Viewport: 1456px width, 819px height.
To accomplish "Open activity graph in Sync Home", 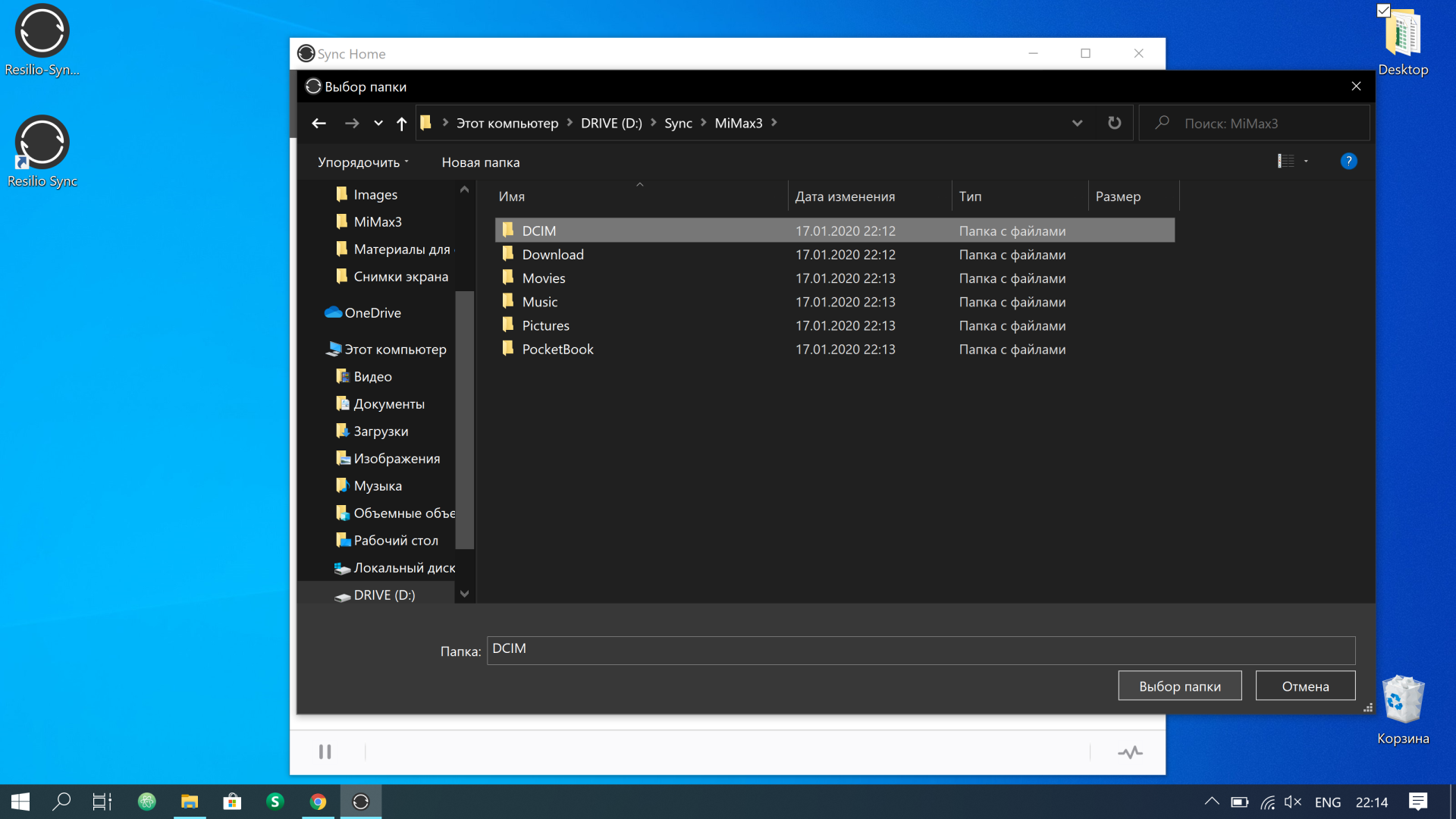I will coord(1130,752).
